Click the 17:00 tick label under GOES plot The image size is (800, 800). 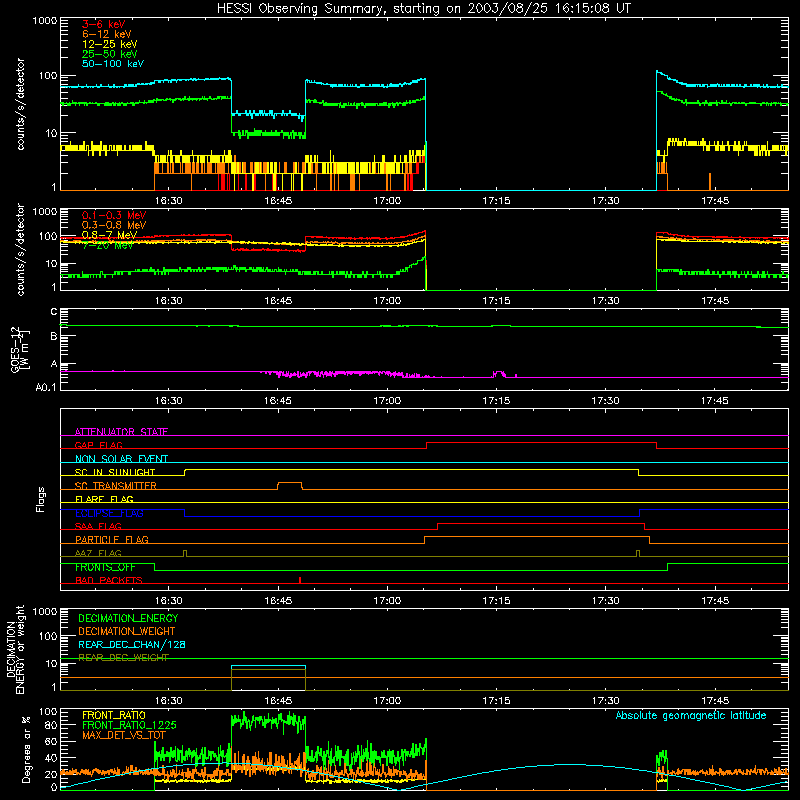[x=387, y=401]
